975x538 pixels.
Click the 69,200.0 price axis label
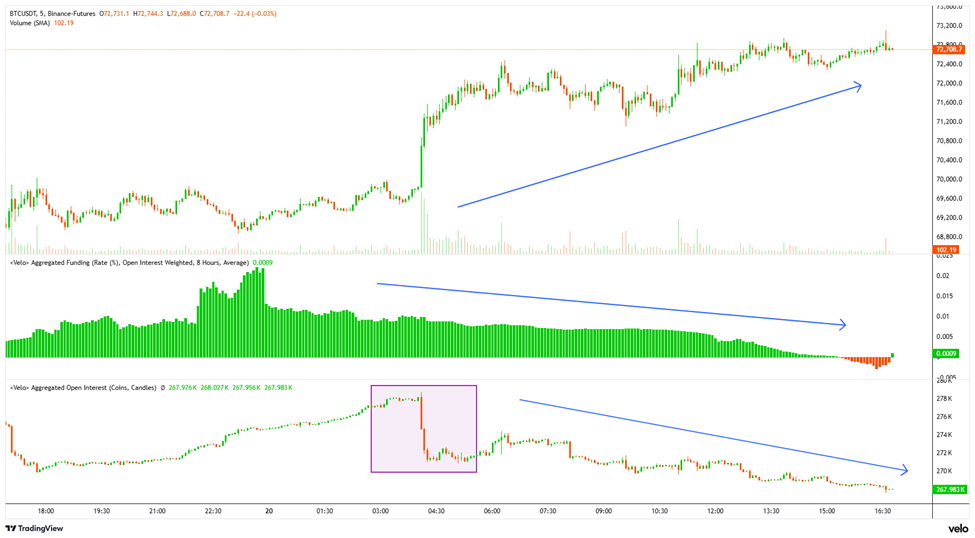949,218
